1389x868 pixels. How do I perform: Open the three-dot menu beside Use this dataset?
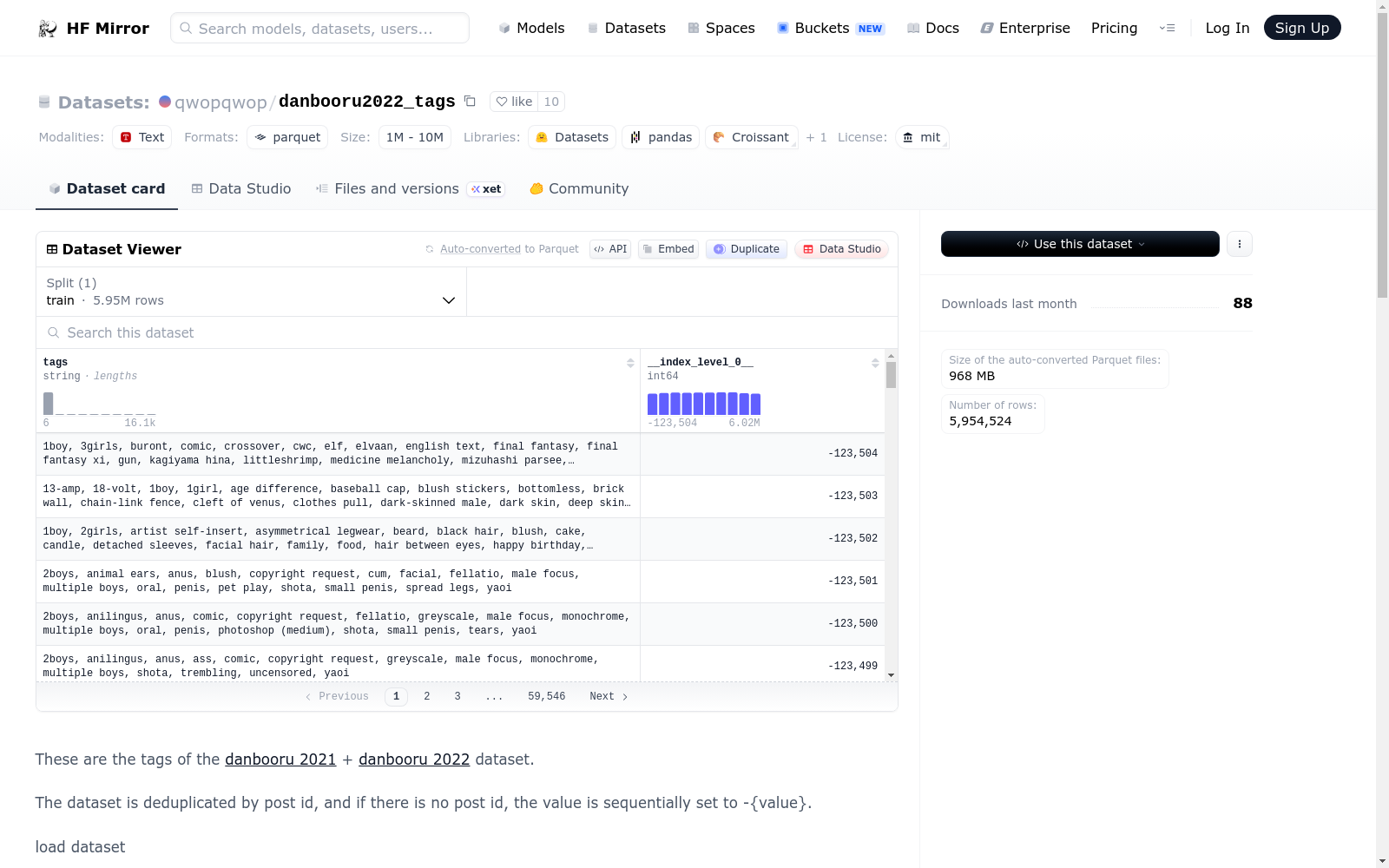(x=1239, y=244)
